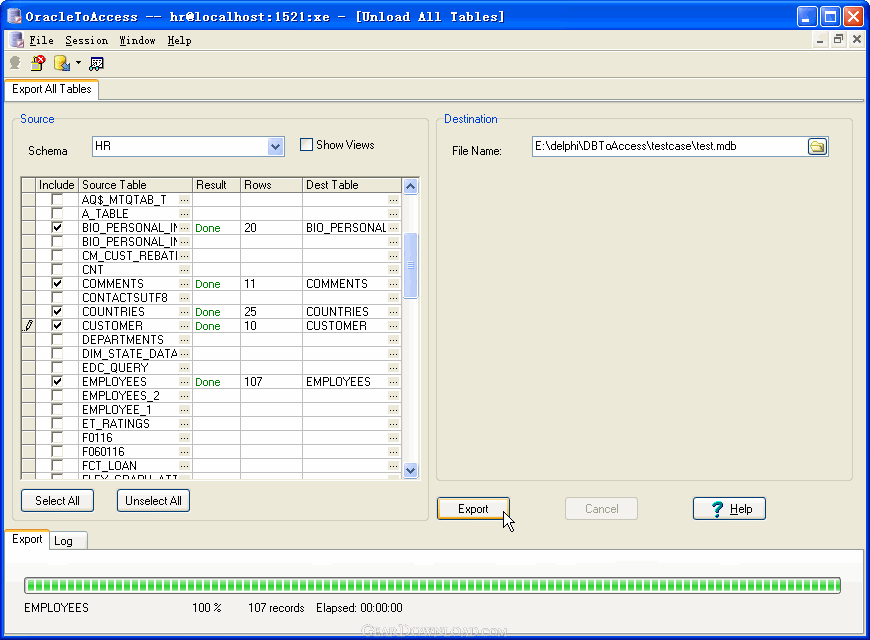Uncheck Include for COMMENTS table

57,284
